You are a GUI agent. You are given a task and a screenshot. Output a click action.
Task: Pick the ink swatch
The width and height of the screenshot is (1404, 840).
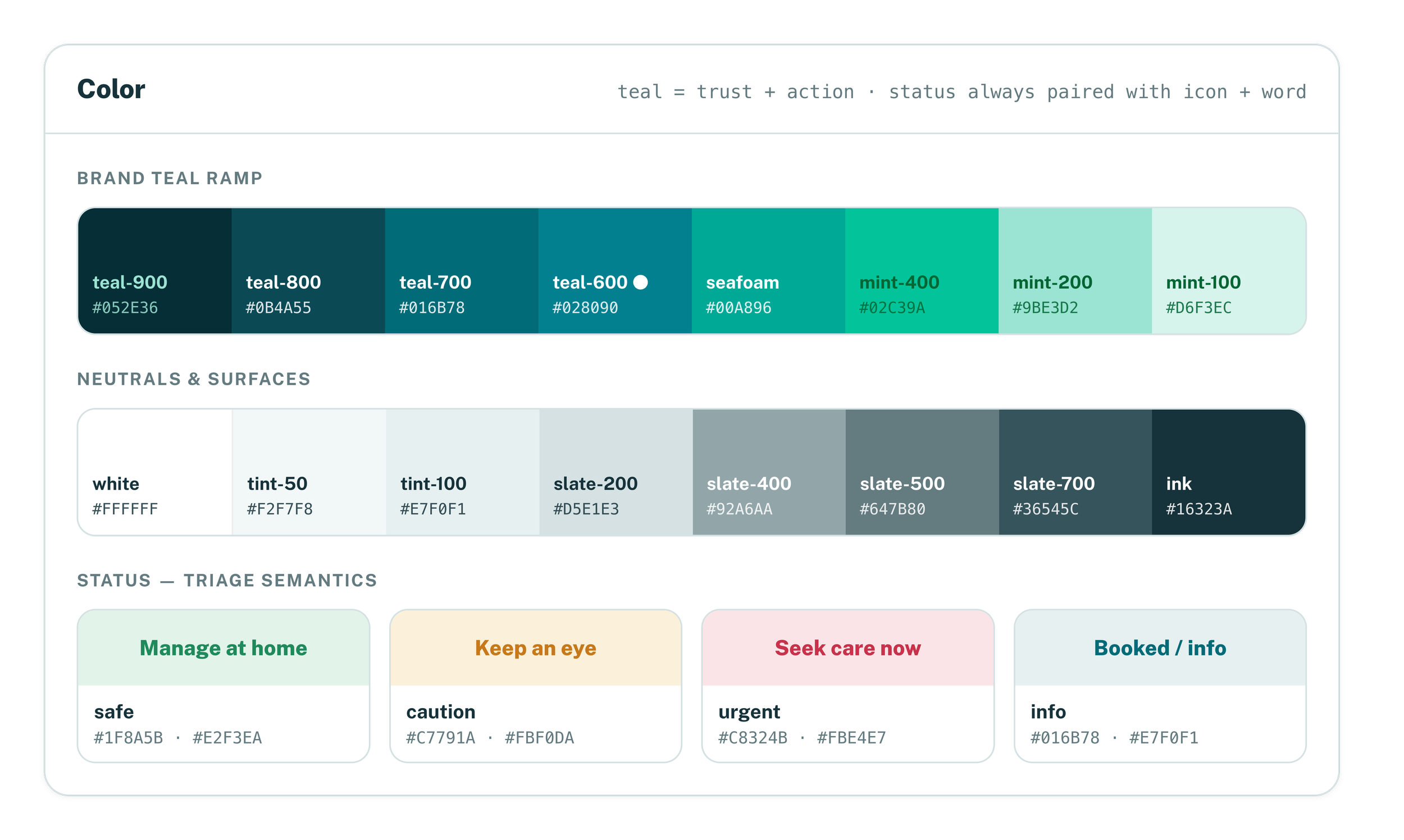click(1229, 472)
